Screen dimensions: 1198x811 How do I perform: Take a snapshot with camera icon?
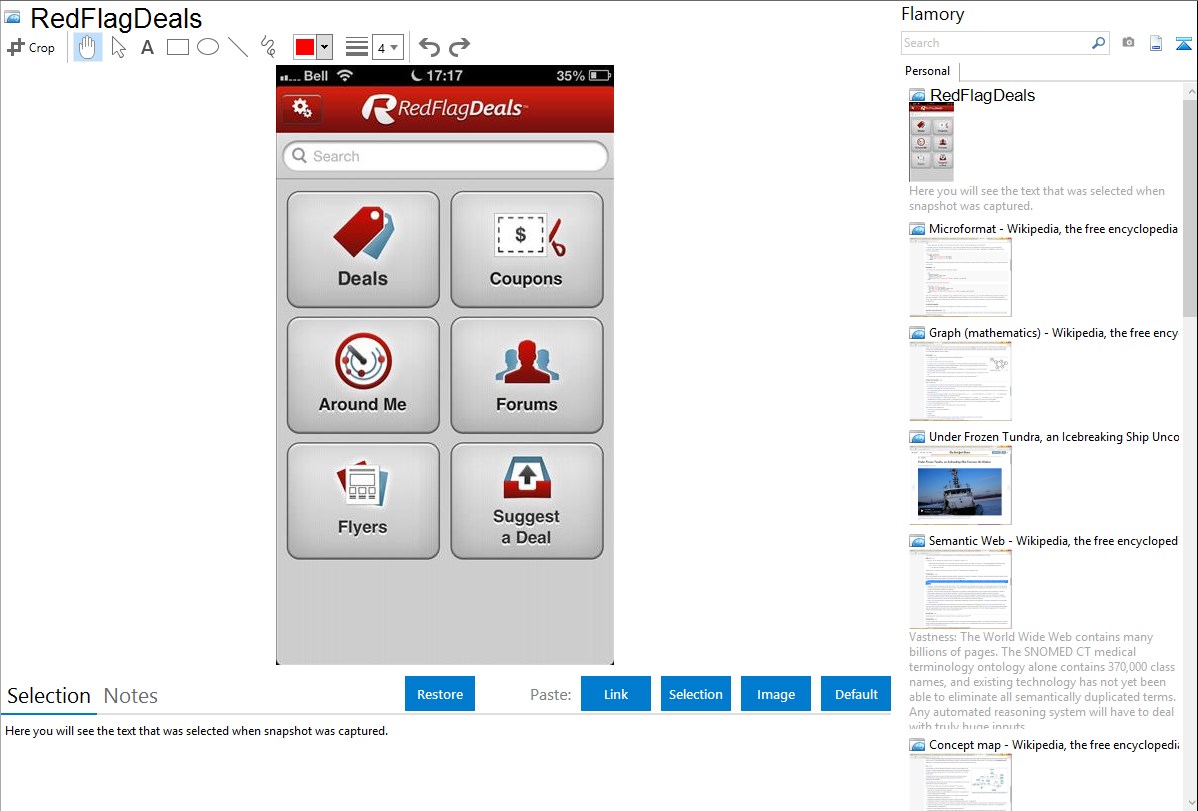(1128, 43)
